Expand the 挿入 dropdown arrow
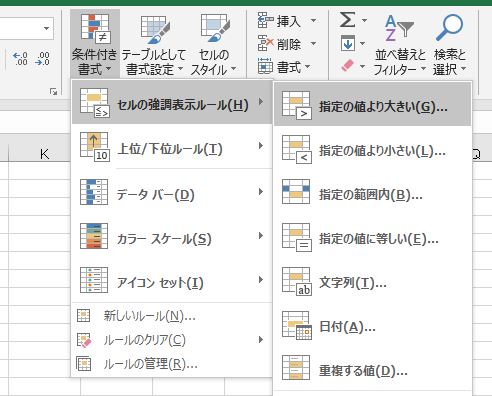Image resolution: width=492 pixels, height=396 pixels. point(313,21)
